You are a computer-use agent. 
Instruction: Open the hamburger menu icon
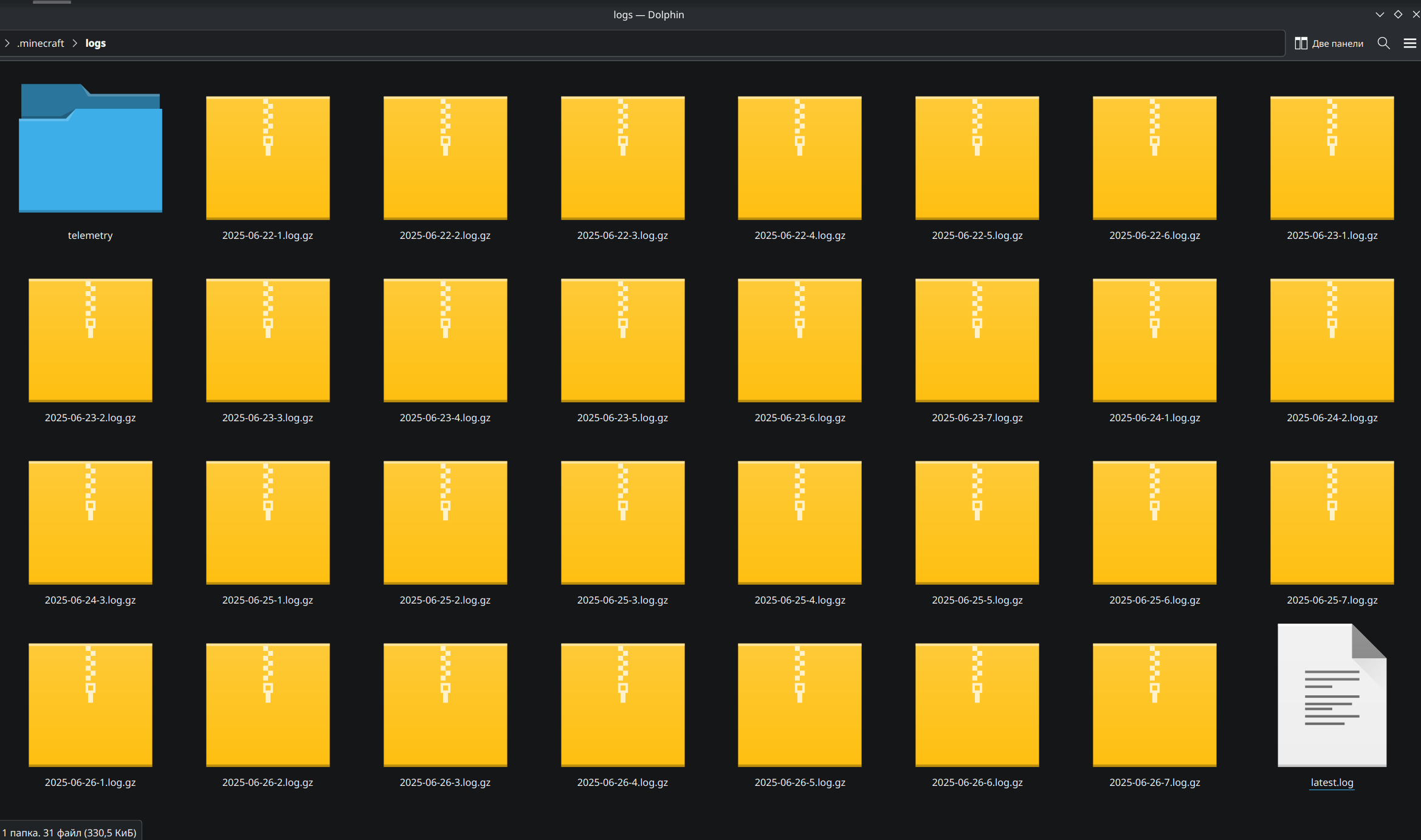coord(1409,43)
